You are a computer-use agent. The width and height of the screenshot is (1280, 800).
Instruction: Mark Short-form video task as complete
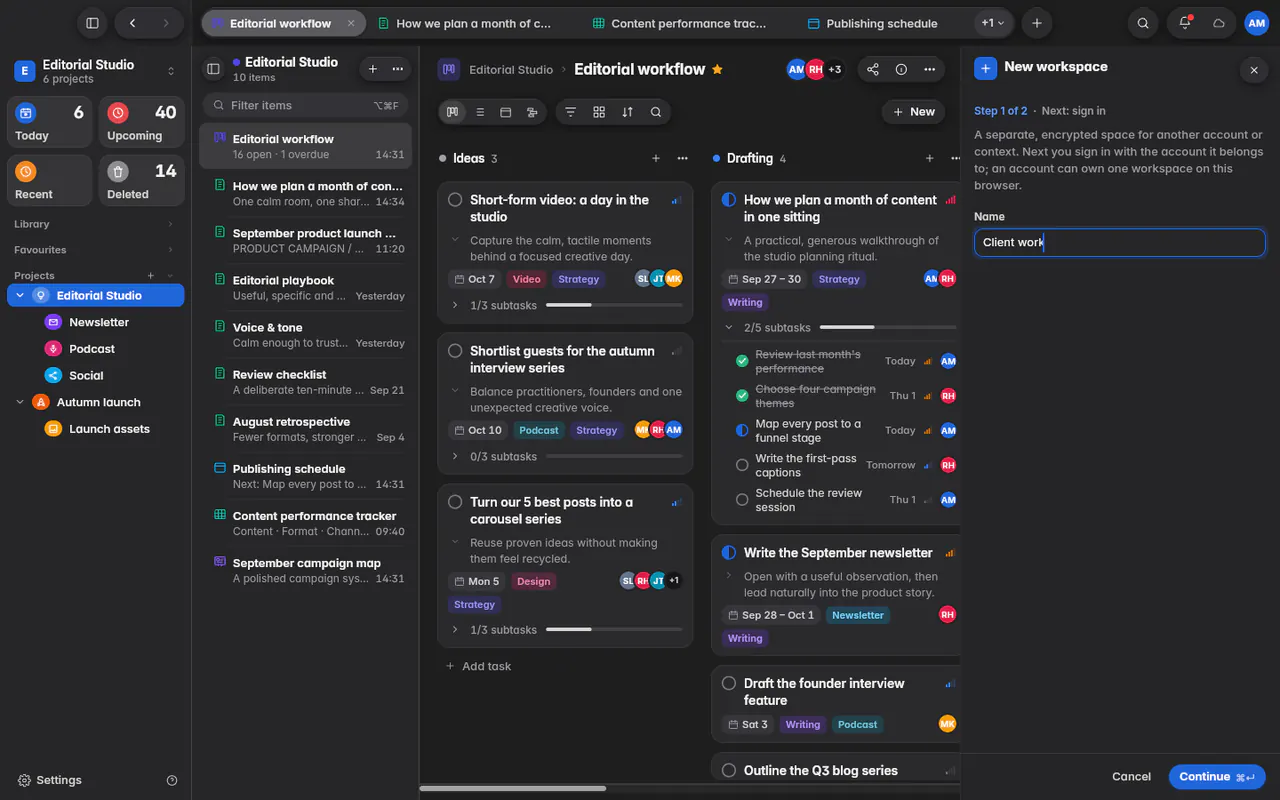coord(455,200)
